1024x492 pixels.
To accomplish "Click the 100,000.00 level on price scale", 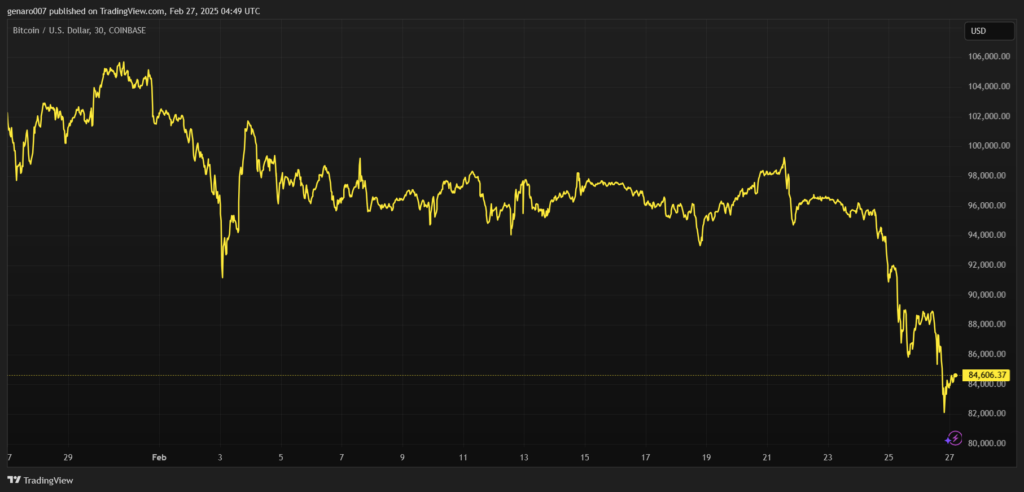I will (986, 146).
